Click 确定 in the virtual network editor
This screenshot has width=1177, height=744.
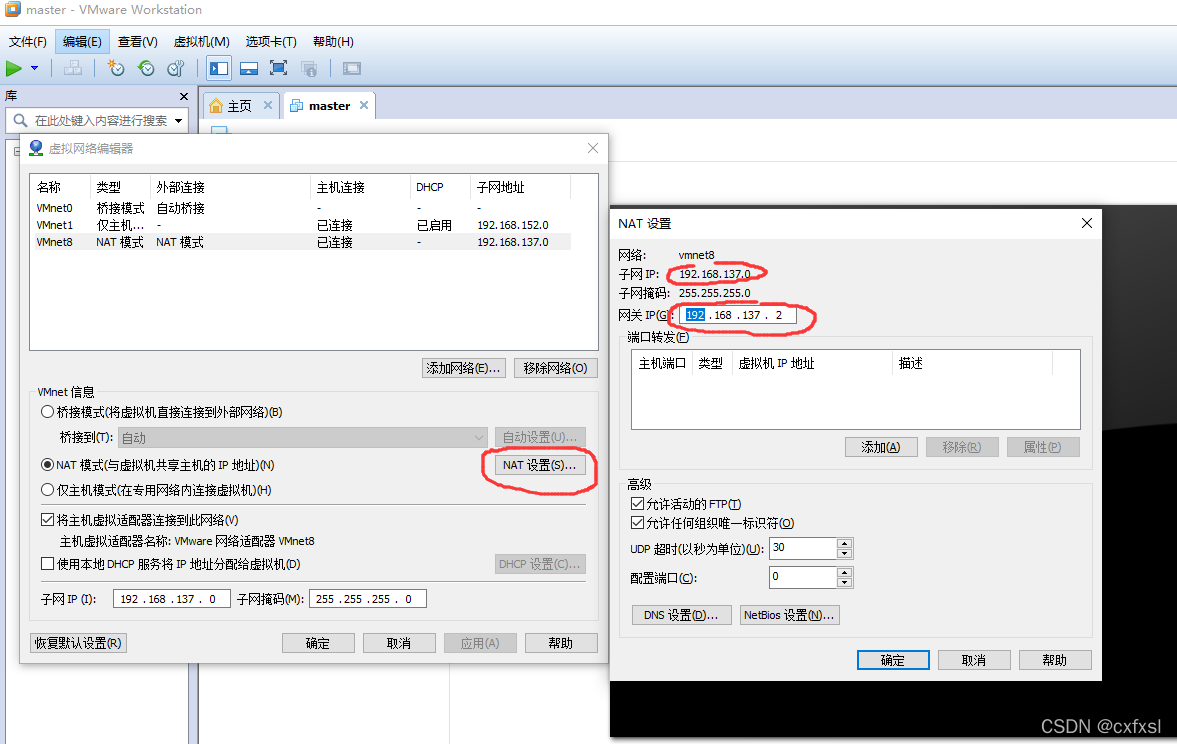tap(318, 643)
